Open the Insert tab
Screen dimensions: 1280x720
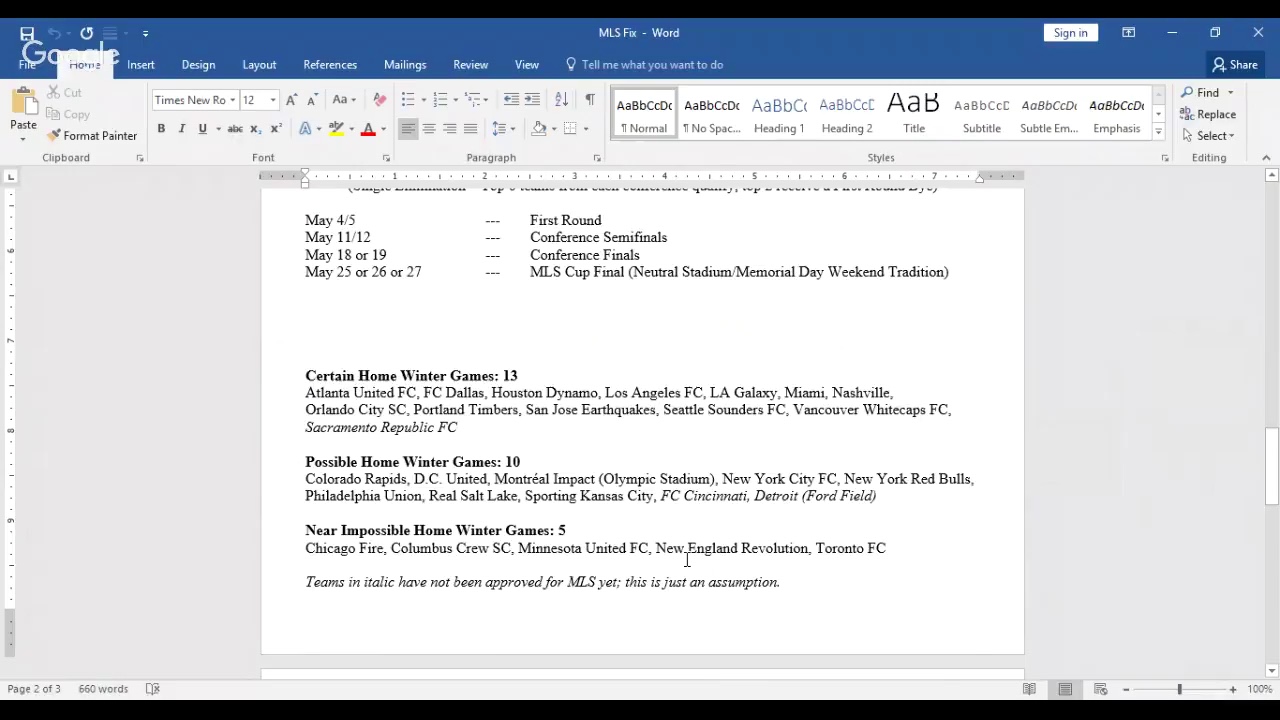141,65
